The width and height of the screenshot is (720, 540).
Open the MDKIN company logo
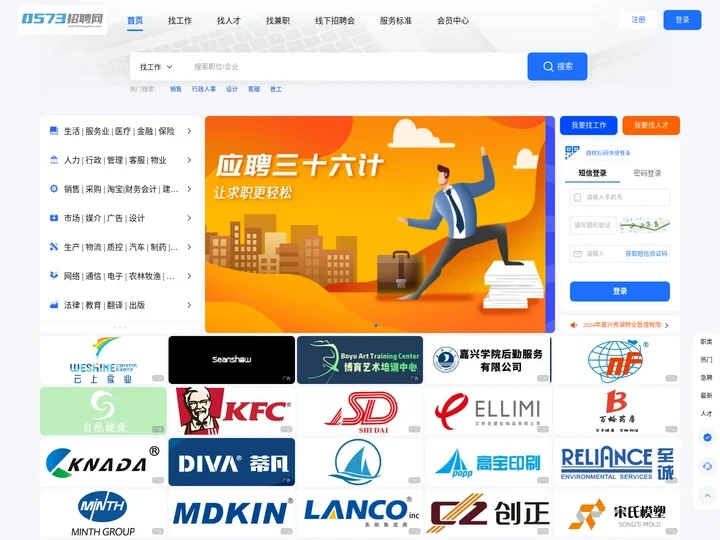pyautogui.click(x=231, y=513)
